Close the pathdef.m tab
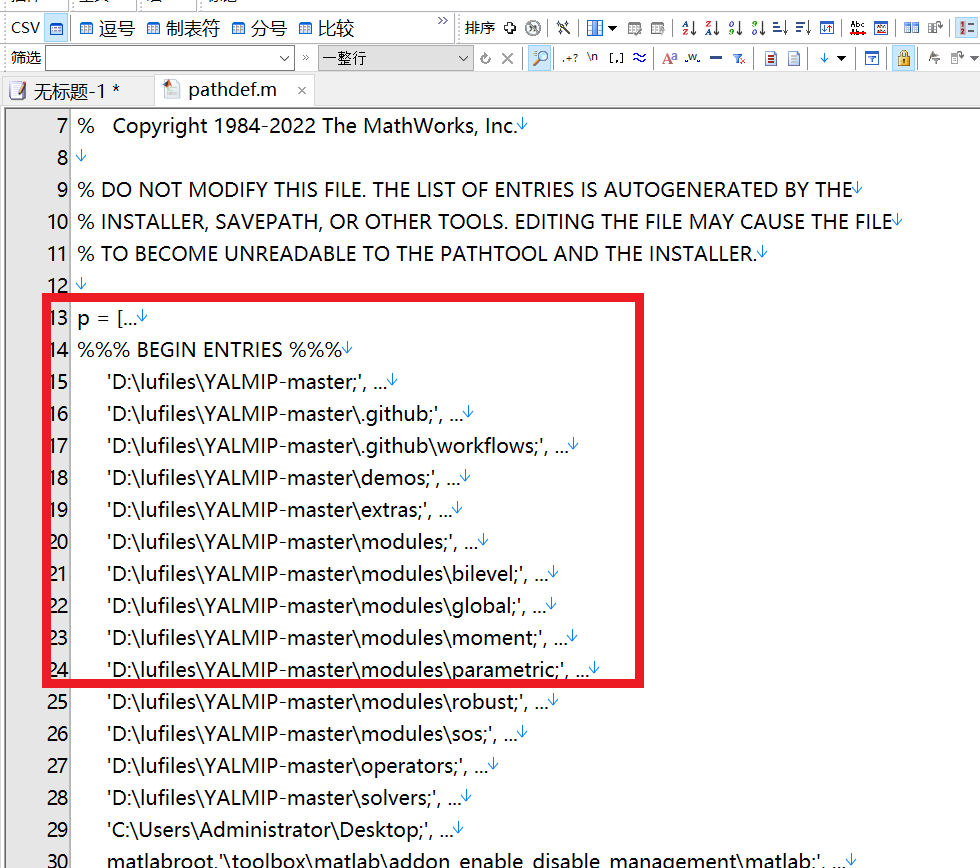The height and width of the screenshot is (868, 980). pyautogui.click(x=302, y=91)
